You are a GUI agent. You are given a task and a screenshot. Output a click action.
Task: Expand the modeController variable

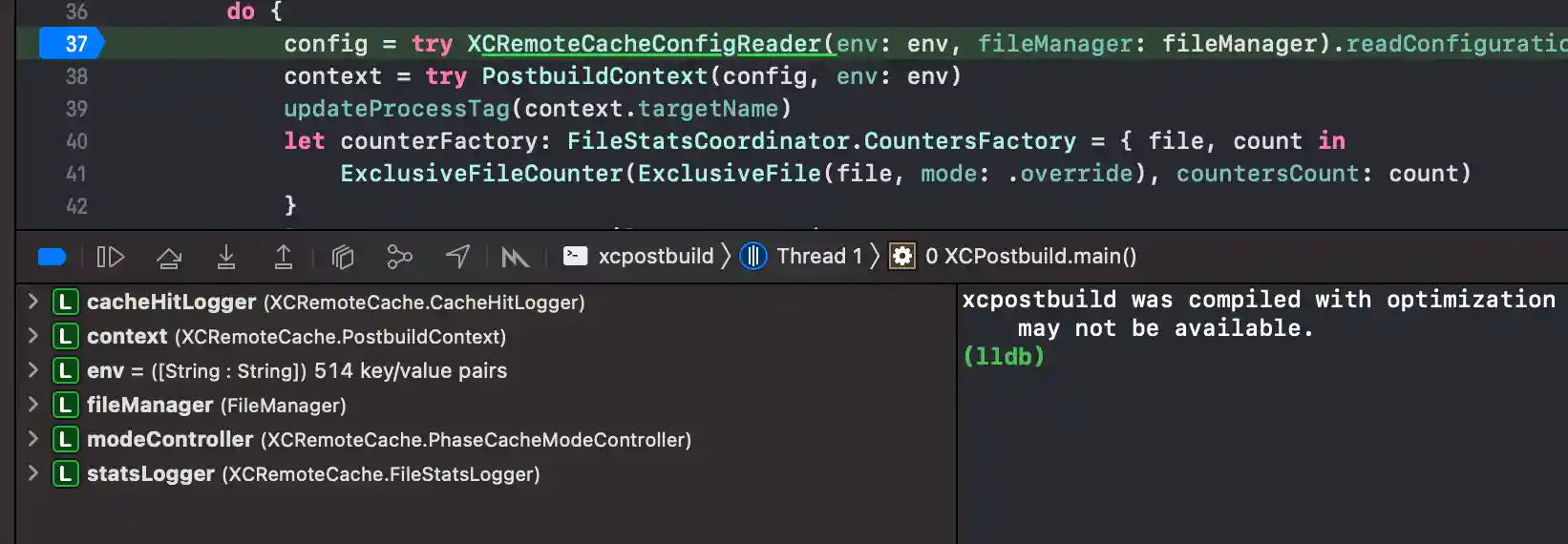33,439
